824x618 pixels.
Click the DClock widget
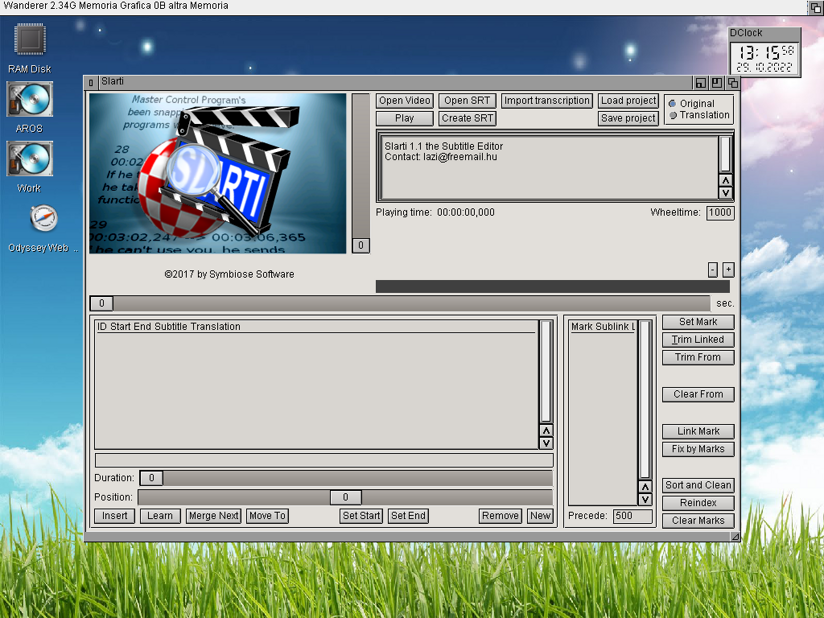(x=764, y=52)
